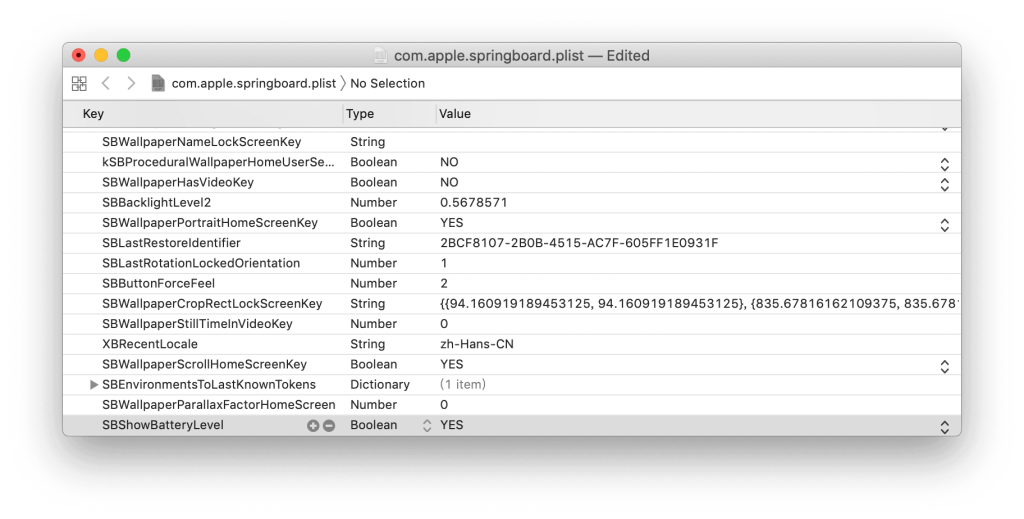
Task: Expand SBEnvironmentsToLastKnownTokens dictionary
Action: tap(94, 385)
